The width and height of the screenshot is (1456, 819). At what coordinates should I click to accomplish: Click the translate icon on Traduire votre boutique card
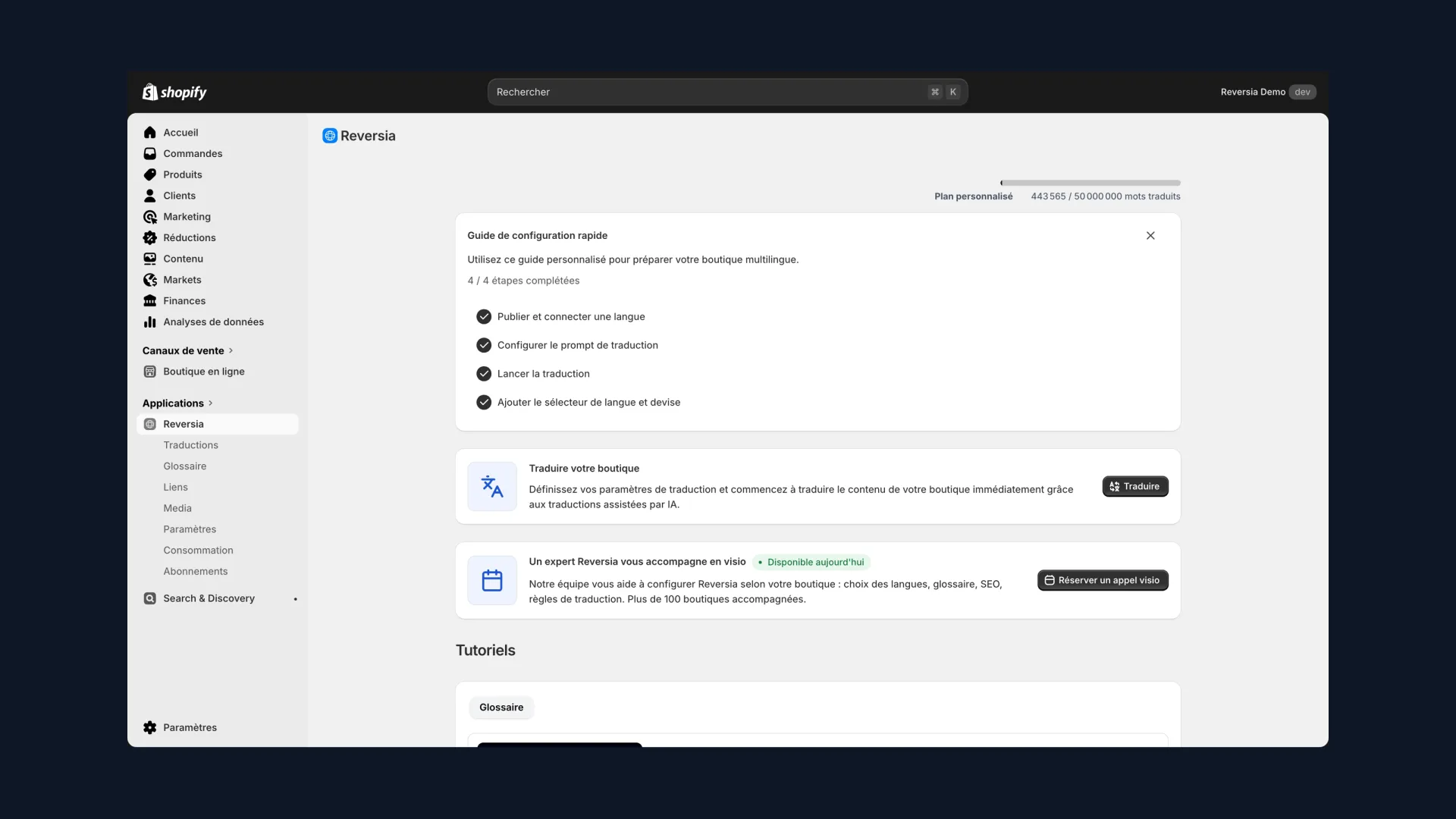pyautogui.click(x=492, y=486)
